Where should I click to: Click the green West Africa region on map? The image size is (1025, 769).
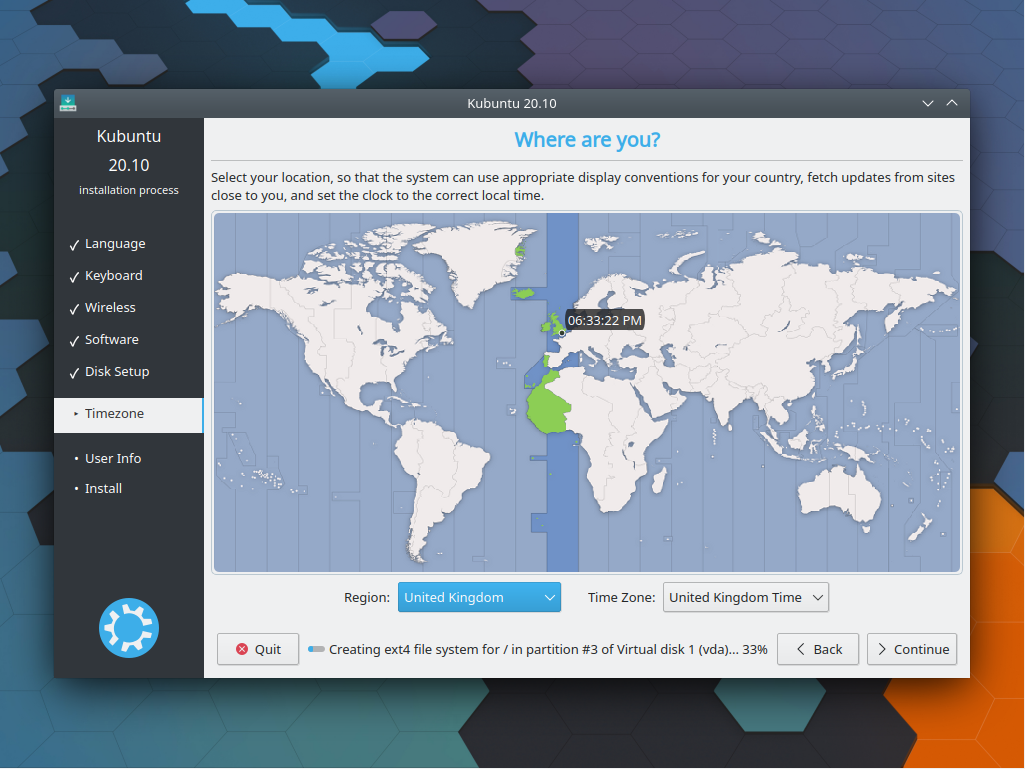(x=547, y=410)
